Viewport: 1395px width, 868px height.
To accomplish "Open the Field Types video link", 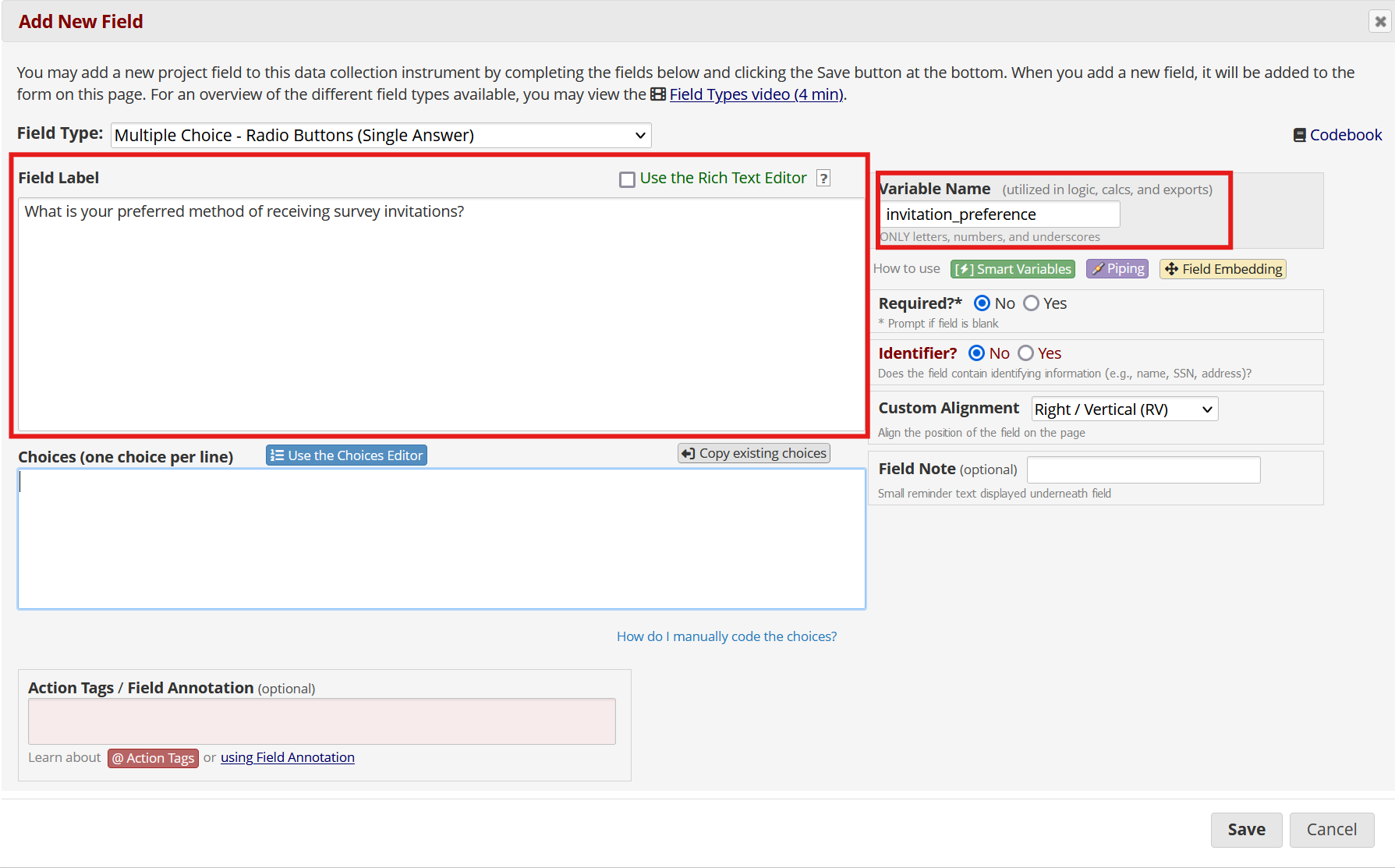I will pos(756,94).
